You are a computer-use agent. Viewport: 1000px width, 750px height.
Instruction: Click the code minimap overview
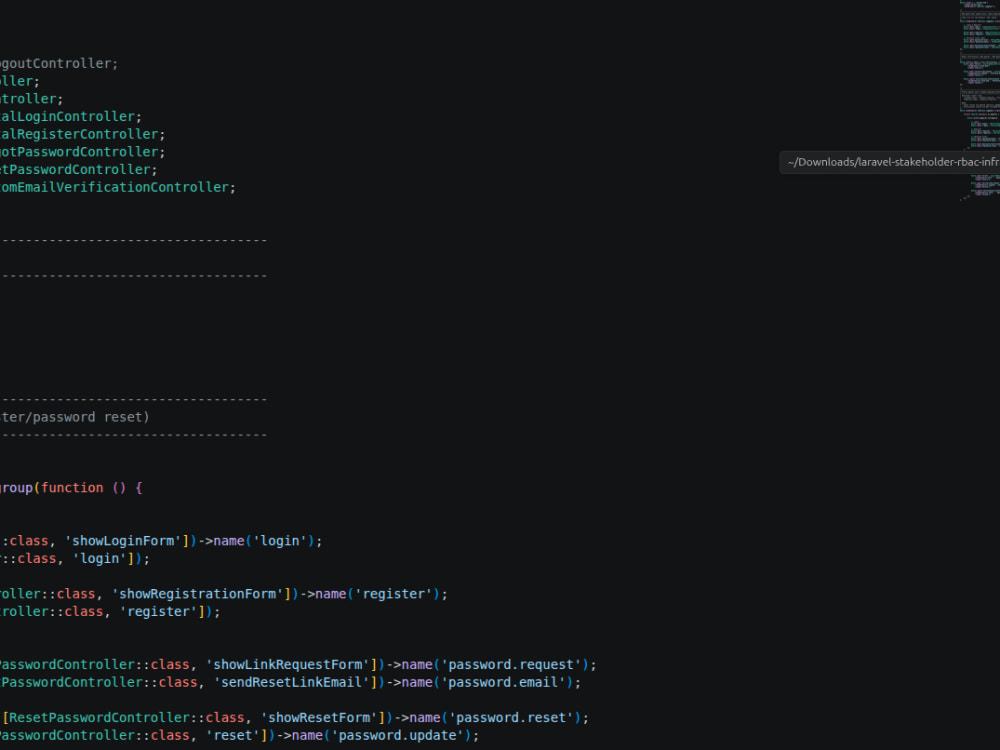980,101
